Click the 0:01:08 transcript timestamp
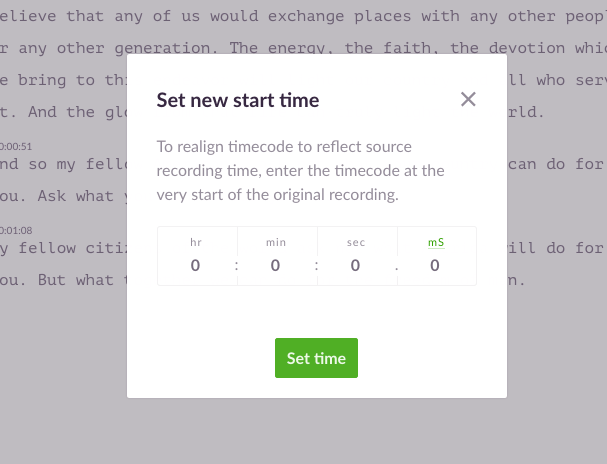607x464 pixels. tap(16, 231)
